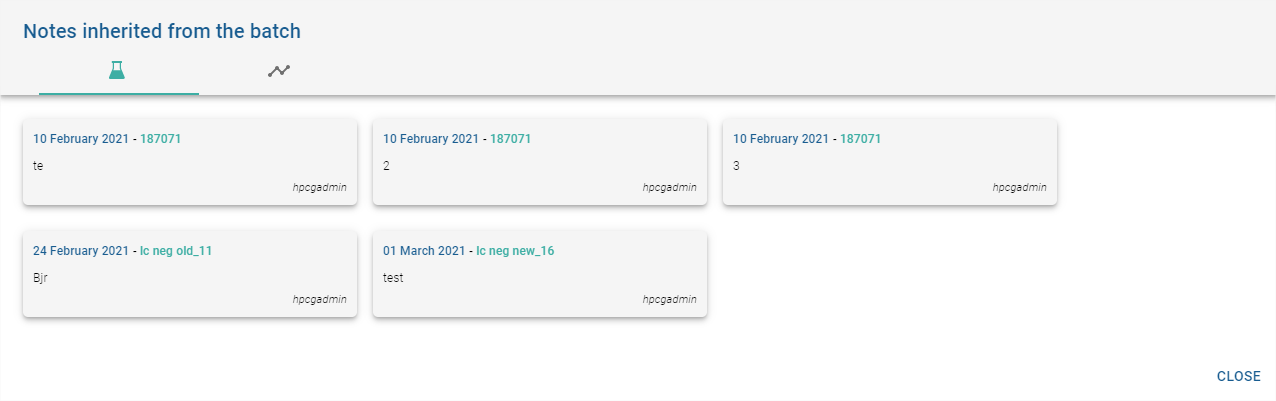Image resolution: width=1276 pixels, height=401 pixels.
Task: Select the flask batch notes tab
Action: click(x=118, y=71)
